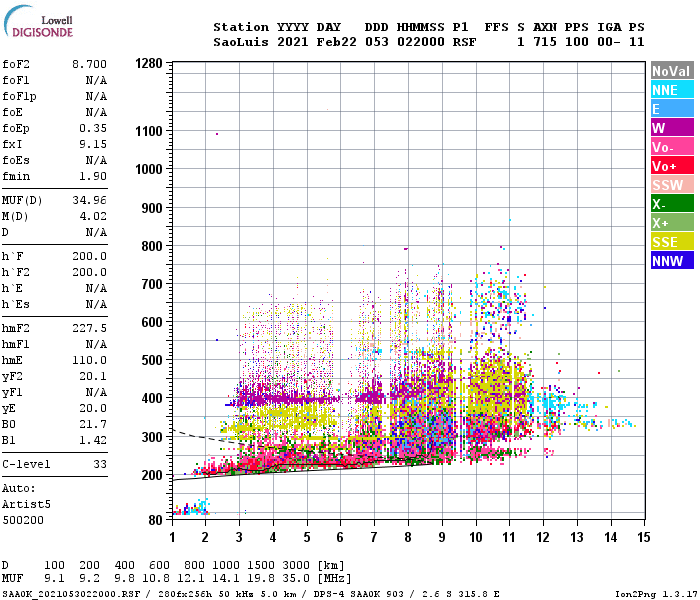Select the SSW salmon legend swatch

tap(672, 184)
